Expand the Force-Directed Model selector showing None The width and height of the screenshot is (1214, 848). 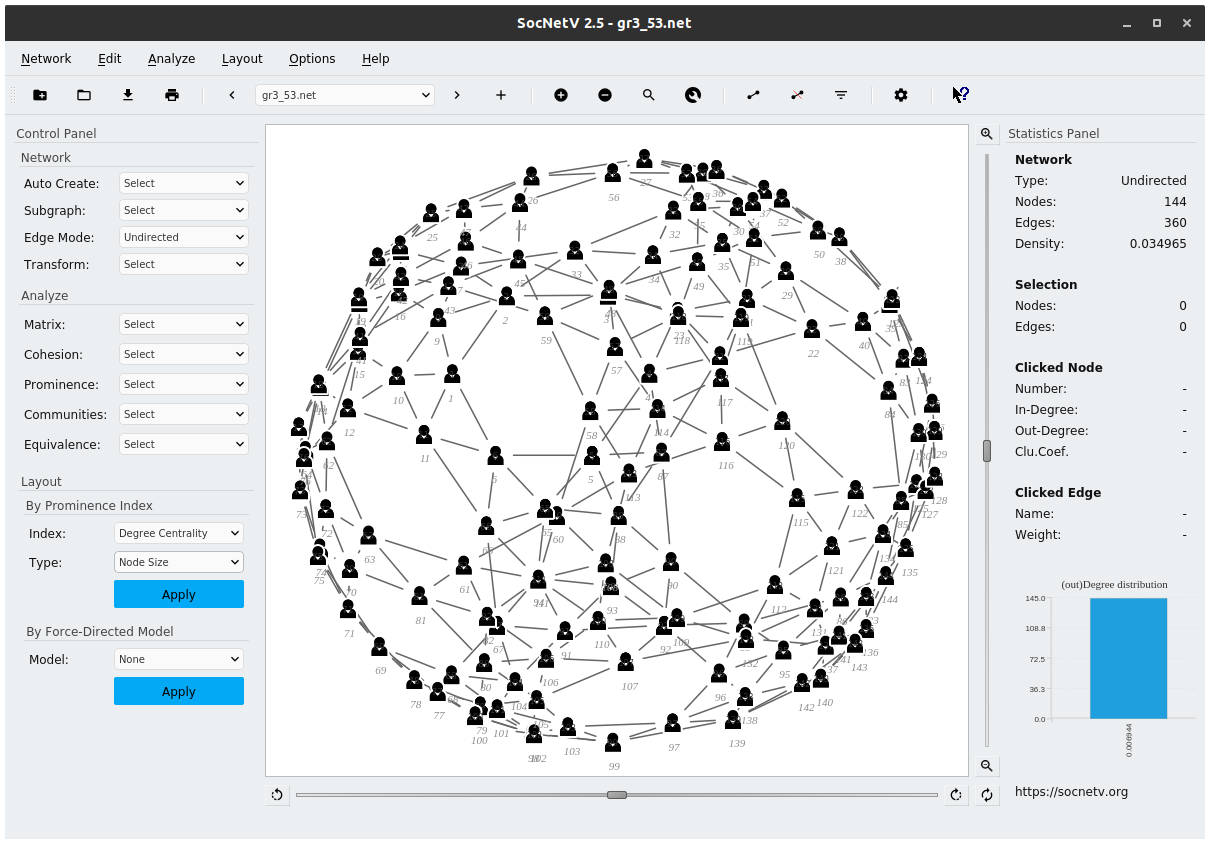click(x=178, y=659)
